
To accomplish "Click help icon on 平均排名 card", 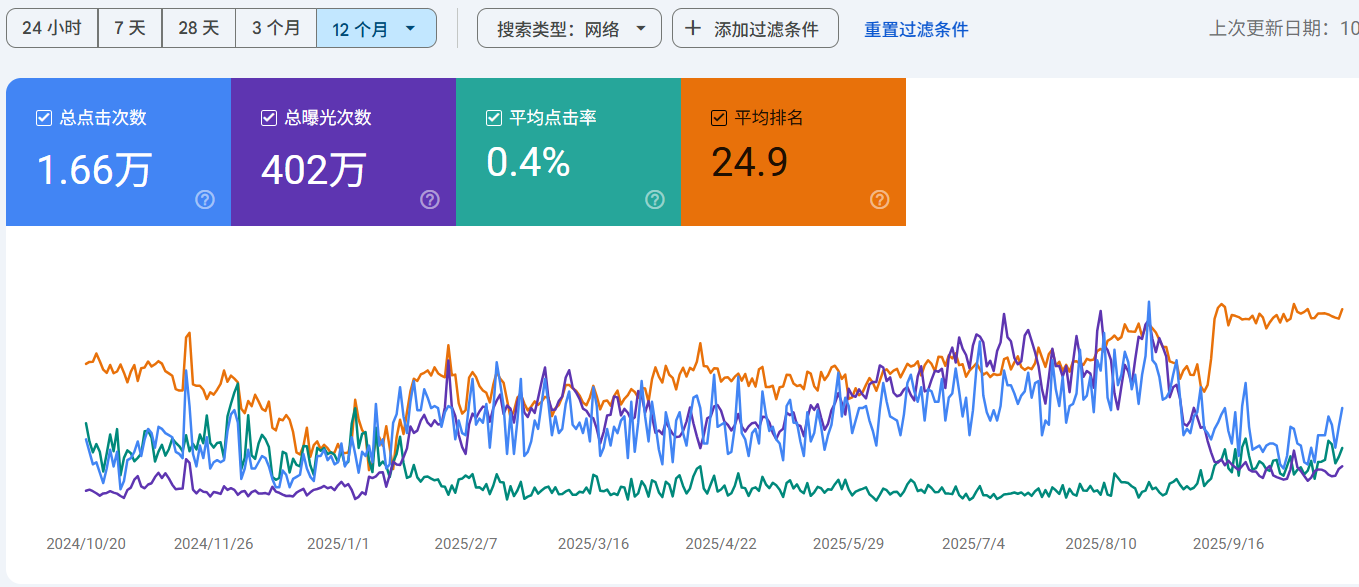I will [880, 200].
